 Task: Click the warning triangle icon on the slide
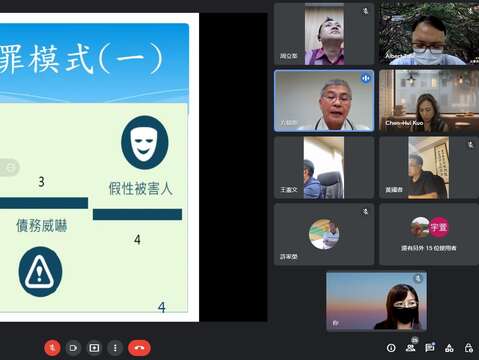click(x=40, y=272)
